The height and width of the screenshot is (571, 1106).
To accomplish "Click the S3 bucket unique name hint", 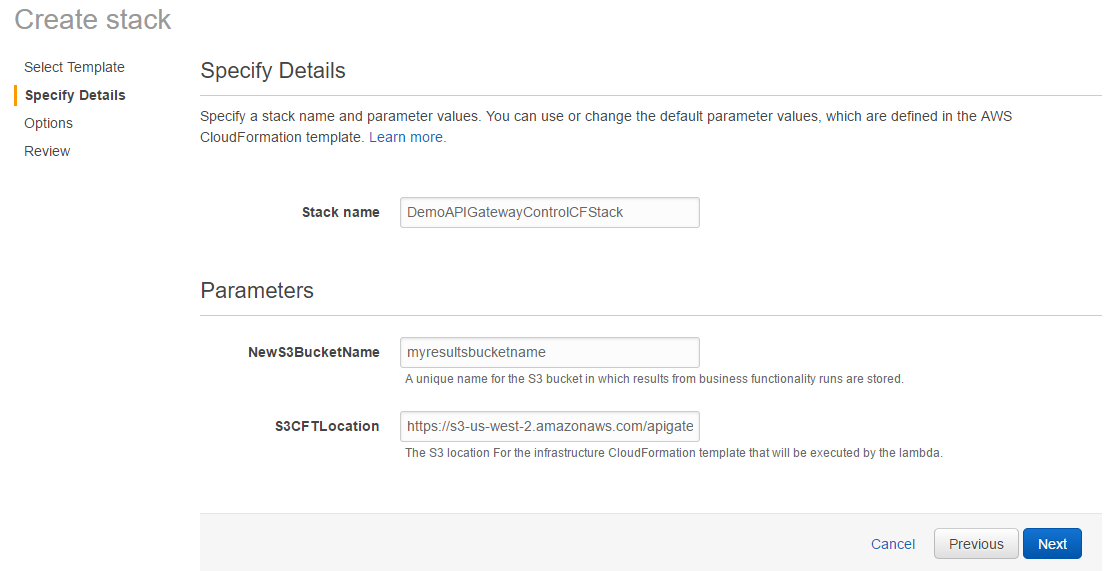I will 653,379.
